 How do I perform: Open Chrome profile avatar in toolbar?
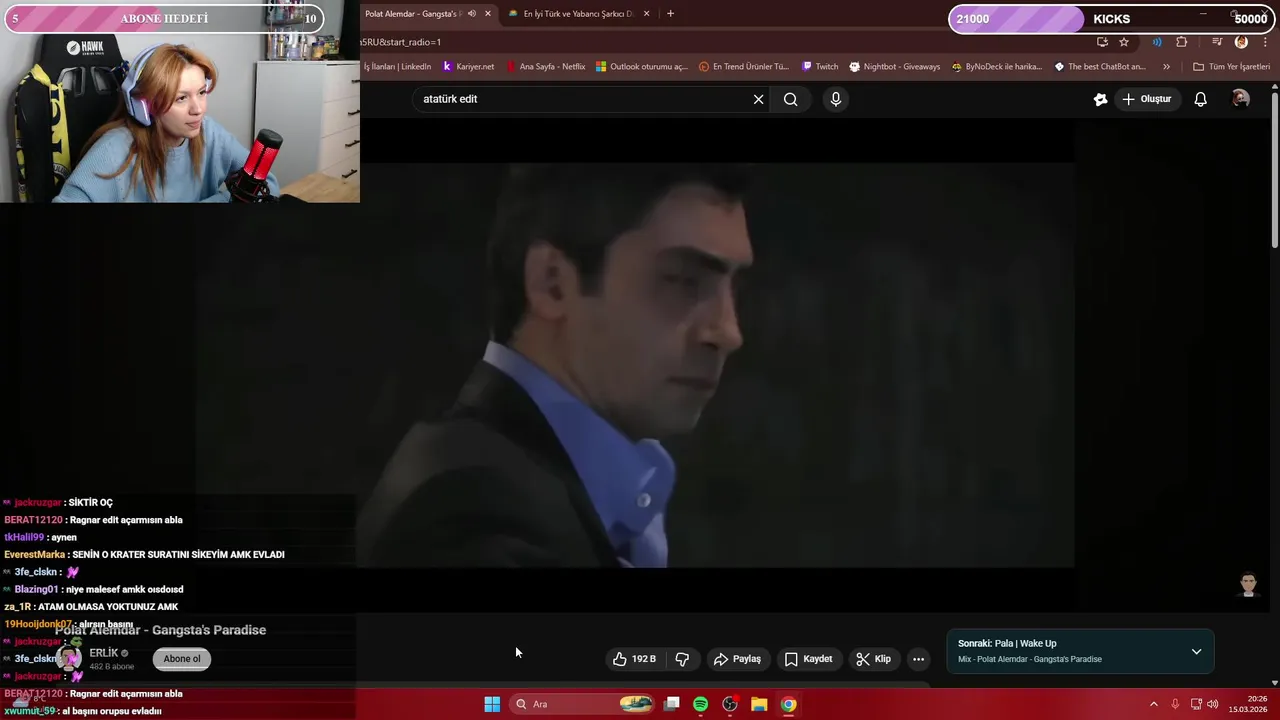tap(1242, 42)
